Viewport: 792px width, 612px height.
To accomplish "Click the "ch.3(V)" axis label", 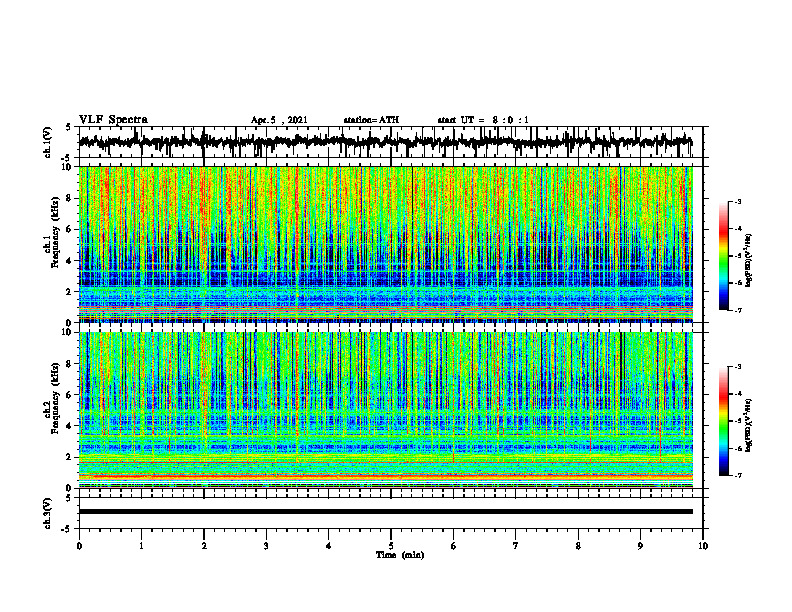I will 48,513.
